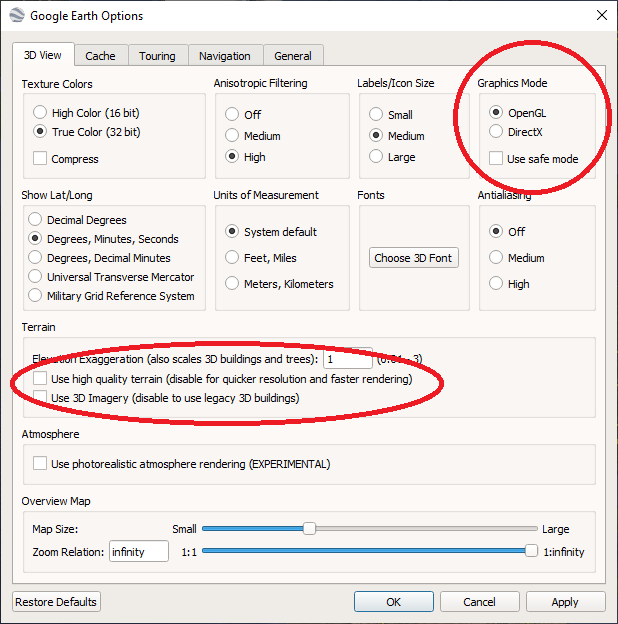This screenshot has height=624, width=618.
Task: Choose Medium labels/icon size
Action: coord(376,135)
